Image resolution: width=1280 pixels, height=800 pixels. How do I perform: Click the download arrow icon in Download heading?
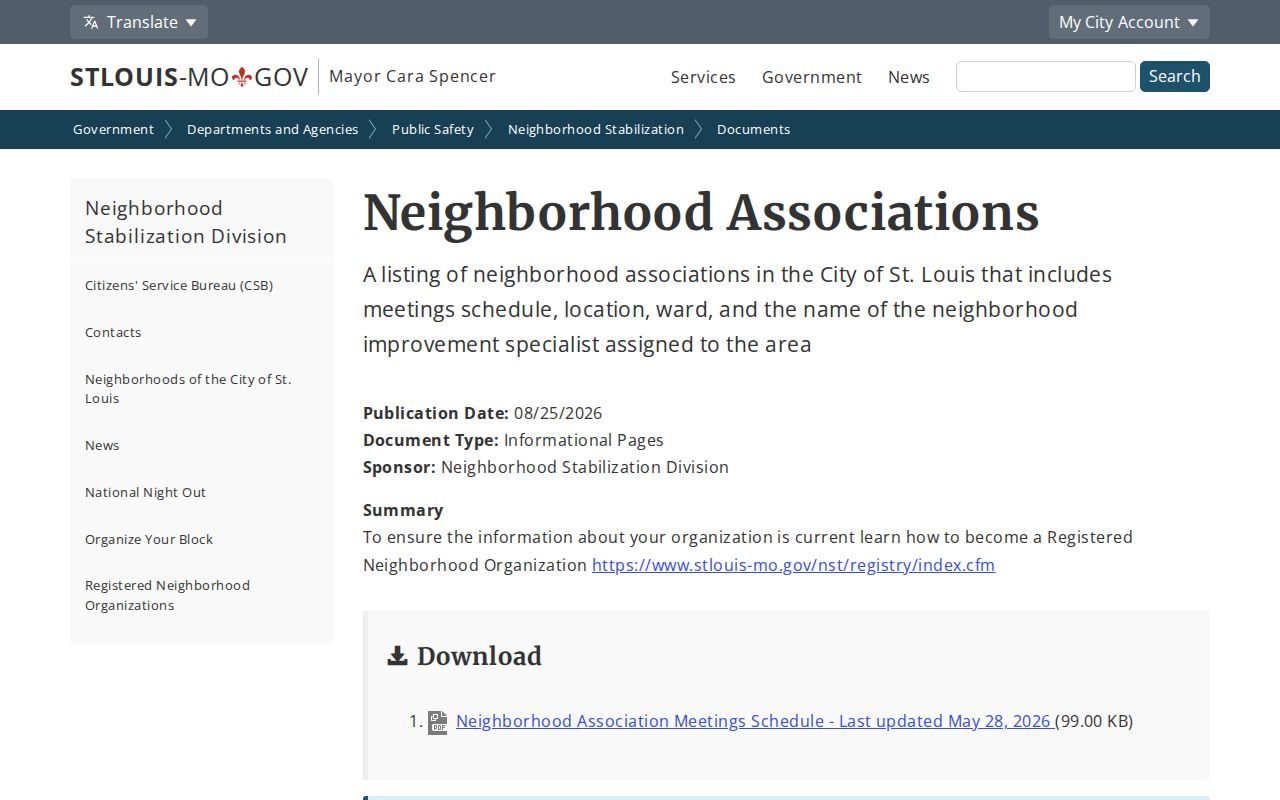coord(397,656)
